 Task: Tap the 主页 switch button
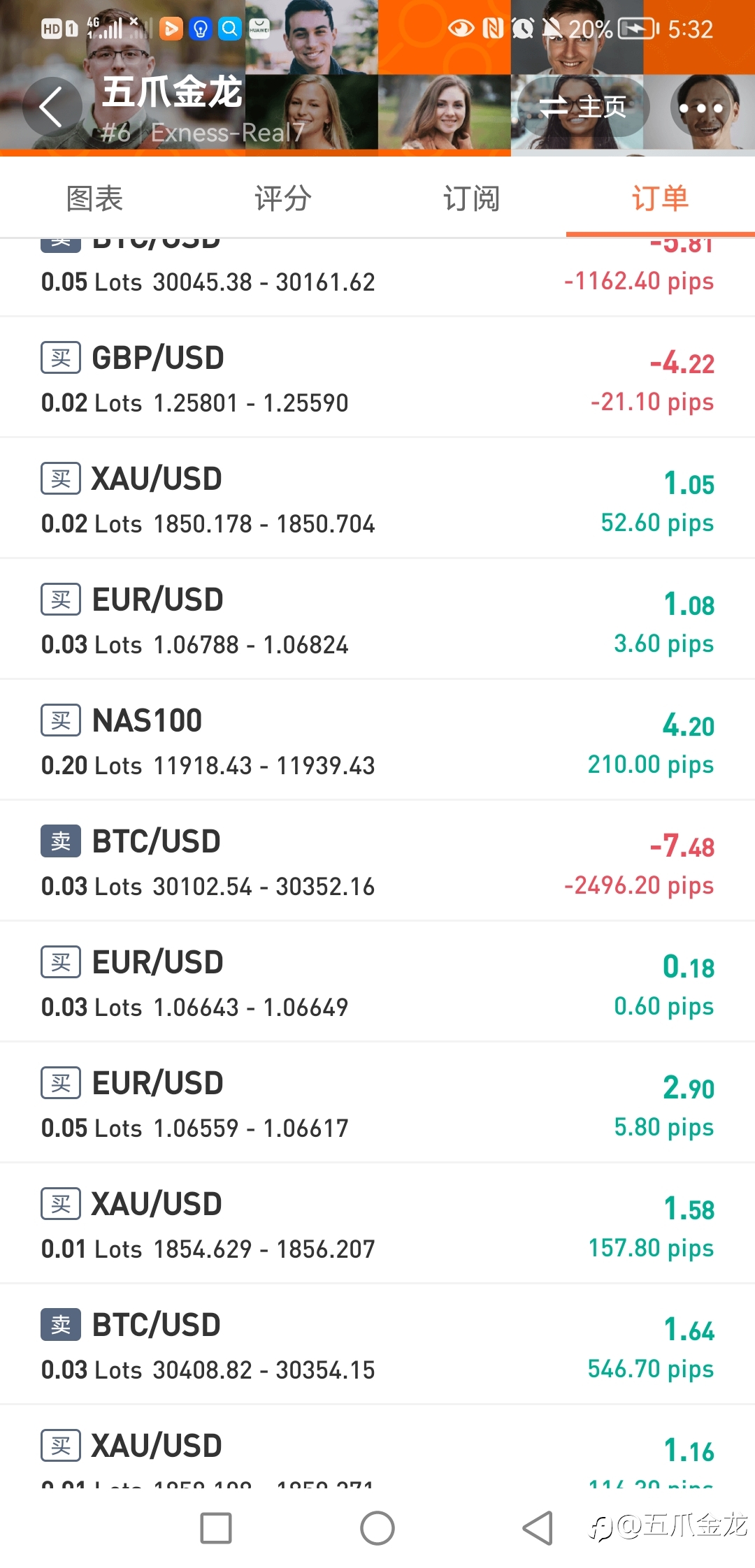pyautogui.click(x=583, y=108)
